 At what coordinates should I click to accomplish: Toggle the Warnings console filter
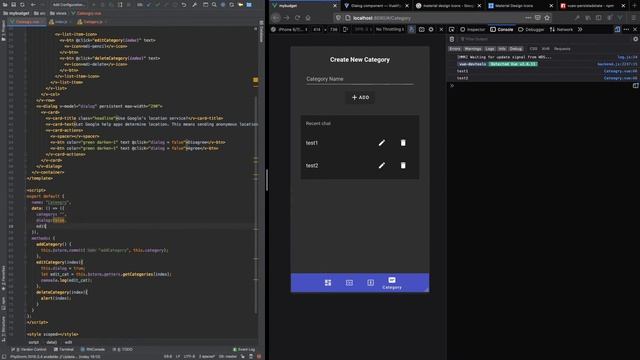coord(473,49)
